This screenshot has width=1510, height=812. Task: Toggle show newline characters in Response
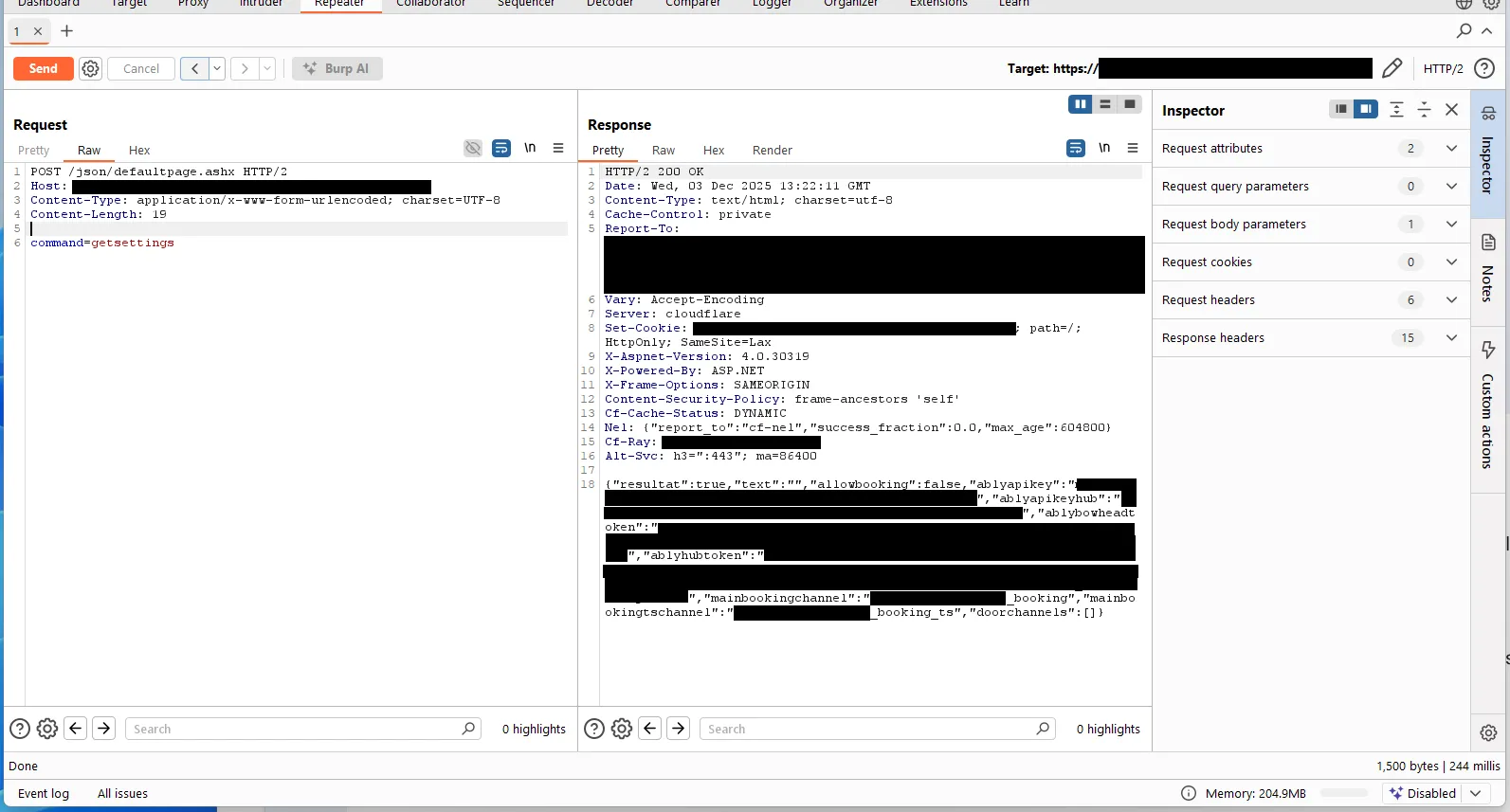pos(1104,148)
